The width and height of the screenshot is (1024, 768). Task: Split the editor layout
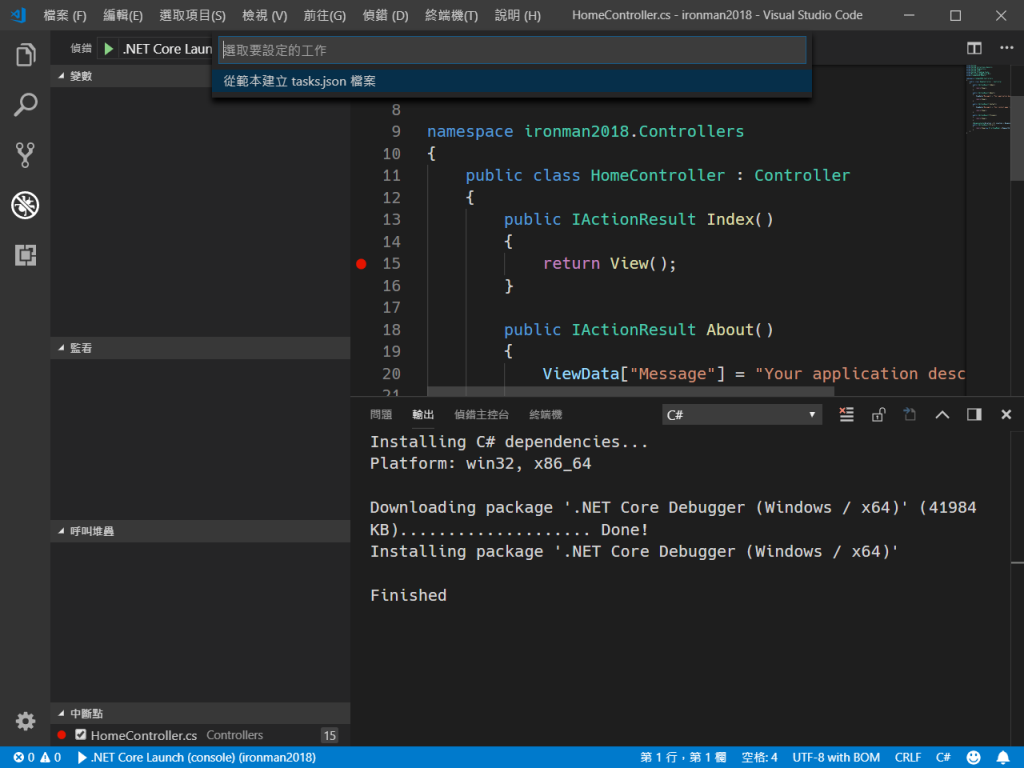[974, 48]
